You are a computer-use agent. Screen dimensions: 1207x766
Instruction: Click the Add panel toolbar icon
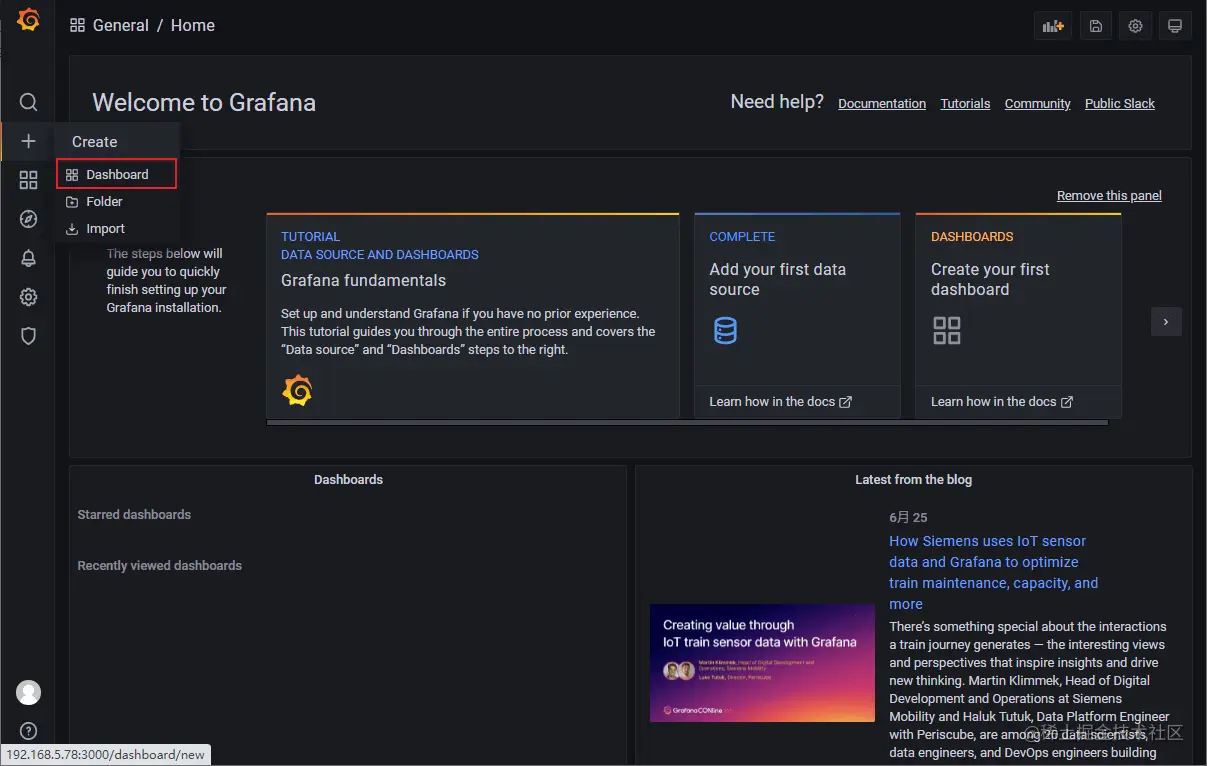(x=1052, y=26)
